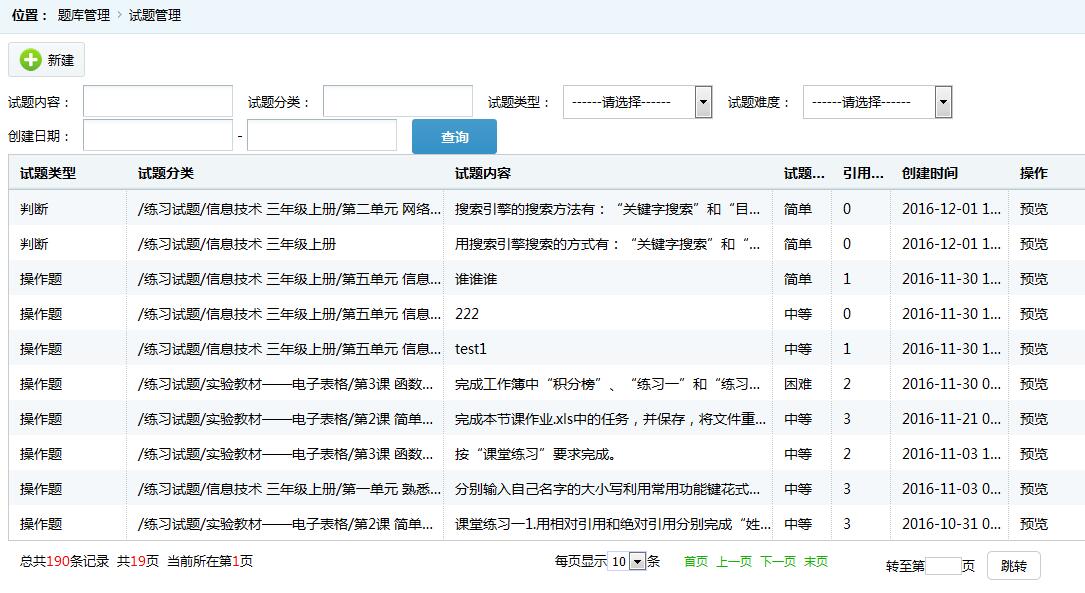Expand the 试题难度 dropdown
The width and height of the screenshot is (1085, 593).
point(877,102)
